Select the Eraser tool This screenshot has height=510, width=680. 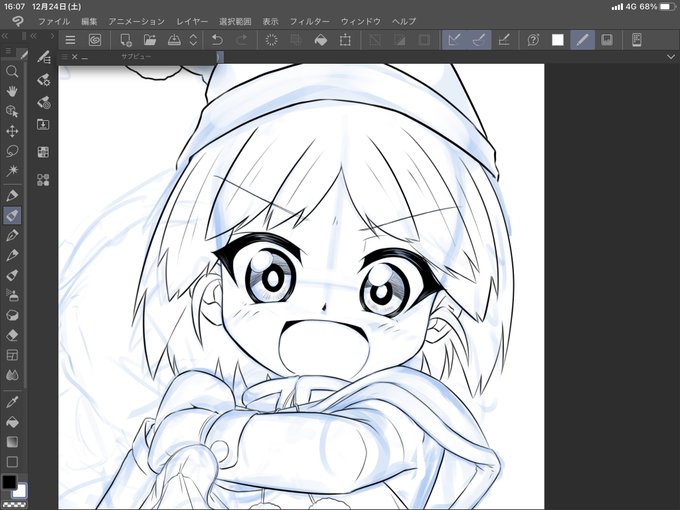12,335
